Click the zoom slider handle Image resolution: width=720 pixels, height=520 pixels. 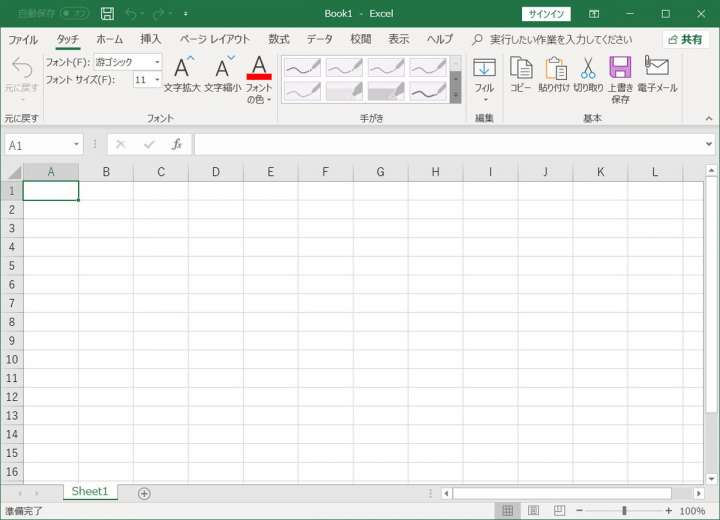click(x=624, y=510)
